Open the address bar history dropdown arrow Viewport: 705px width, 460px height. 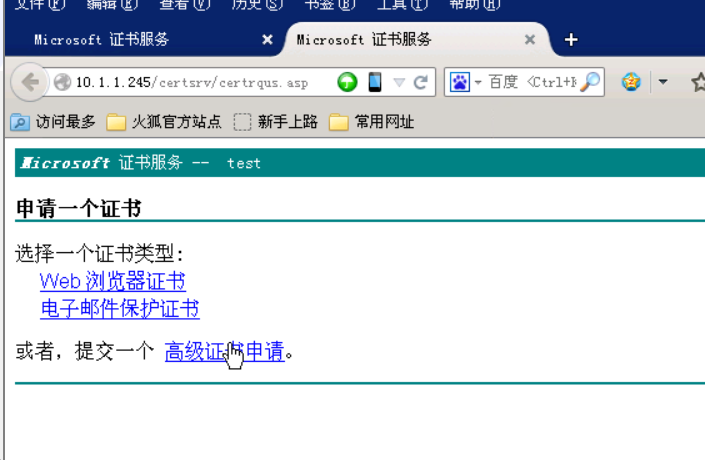point(399,82)
